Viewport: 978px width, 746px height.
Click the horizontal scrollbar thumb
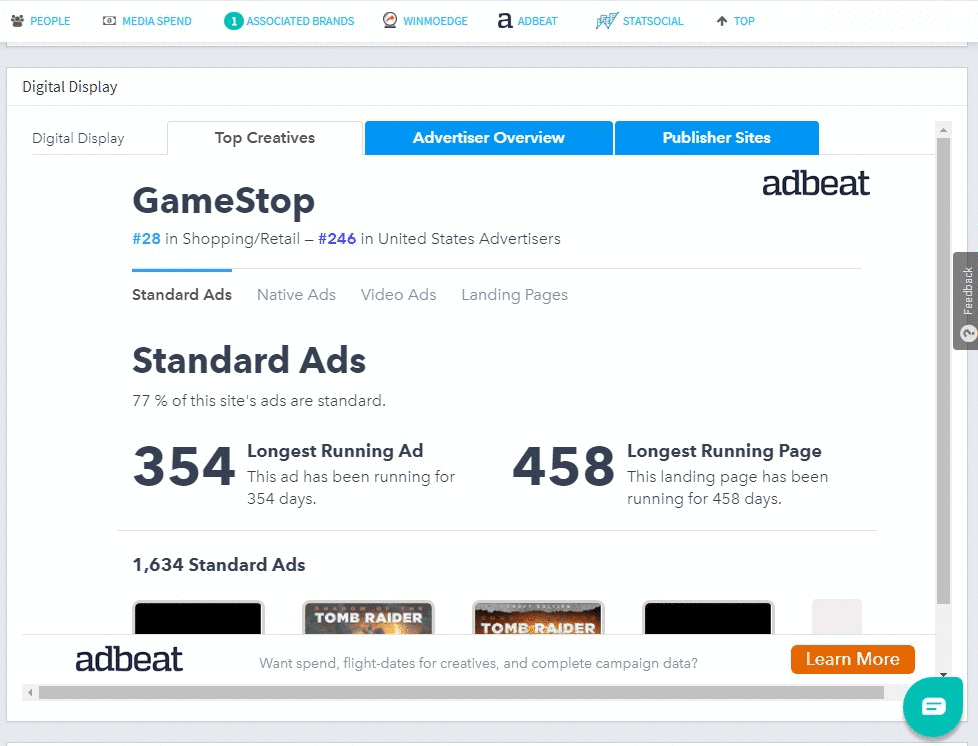click(x=461, y=692)
